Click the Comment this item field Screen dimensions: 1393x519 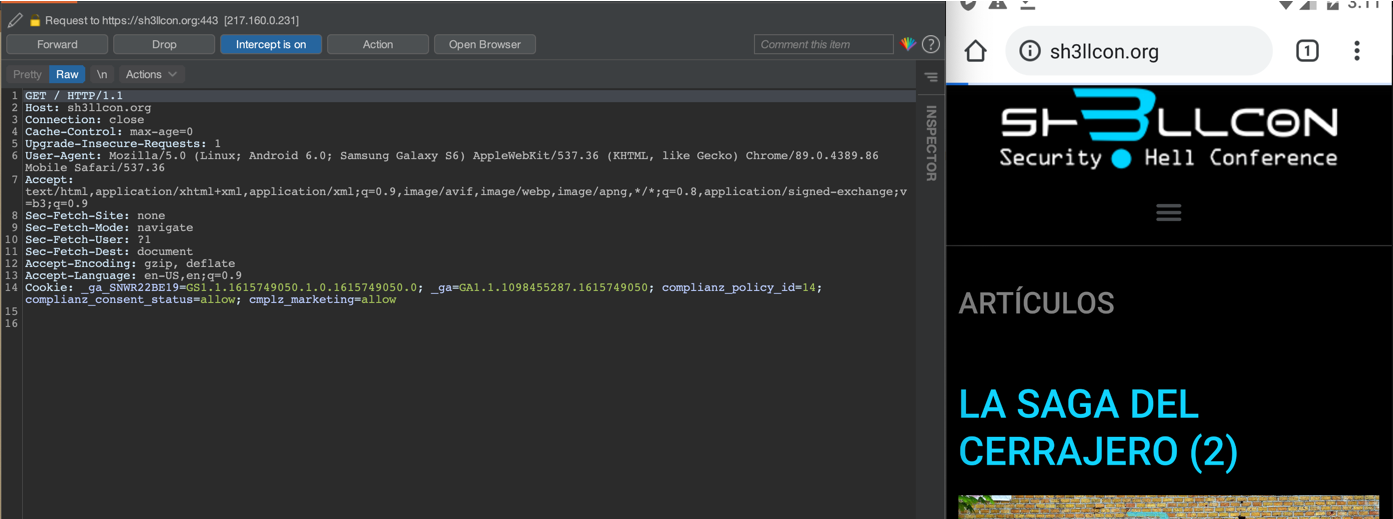(823, 44)
